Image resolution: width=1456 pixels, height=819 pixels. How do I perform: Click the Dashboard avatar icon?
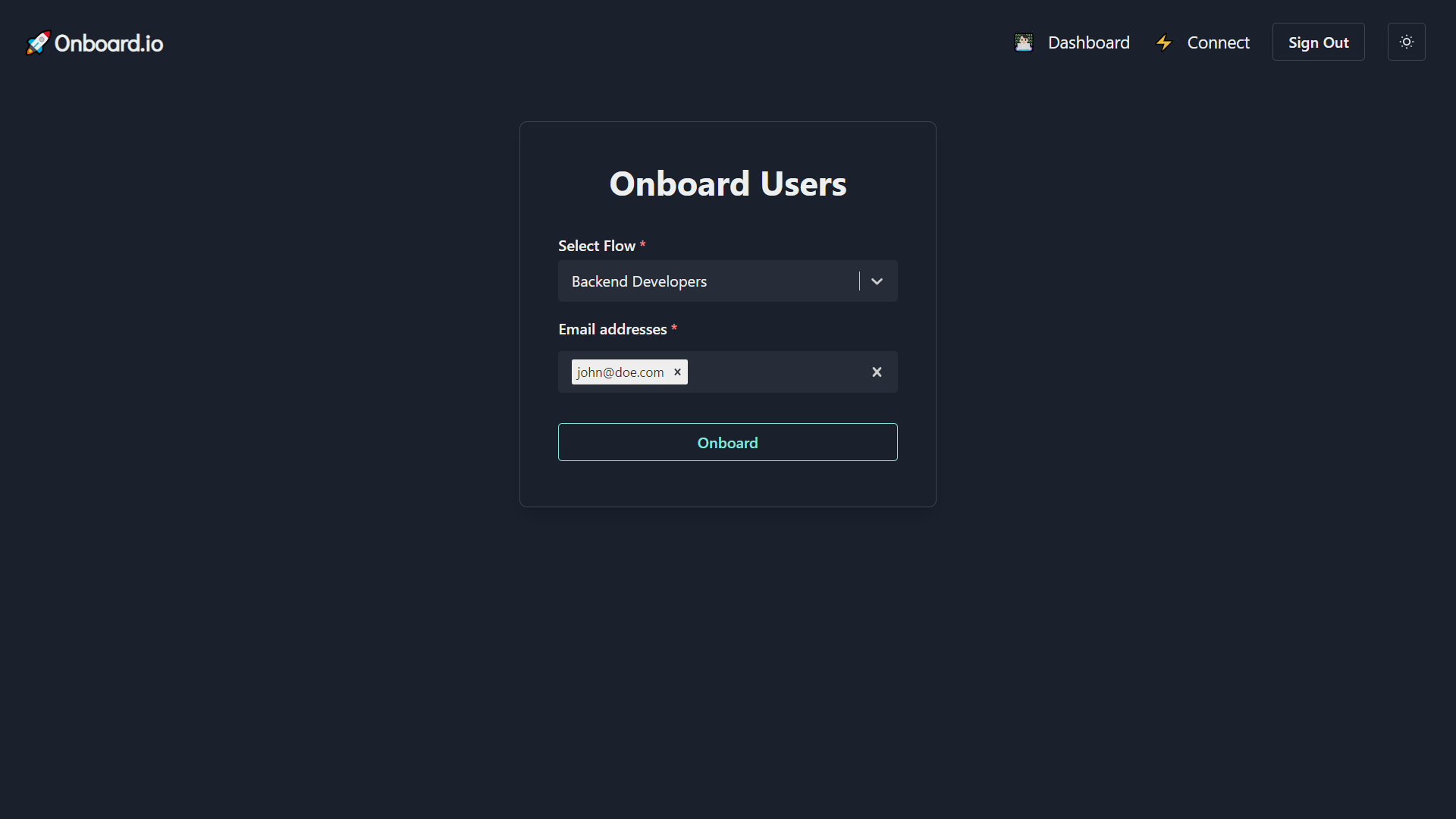[x=1024, y=42]
